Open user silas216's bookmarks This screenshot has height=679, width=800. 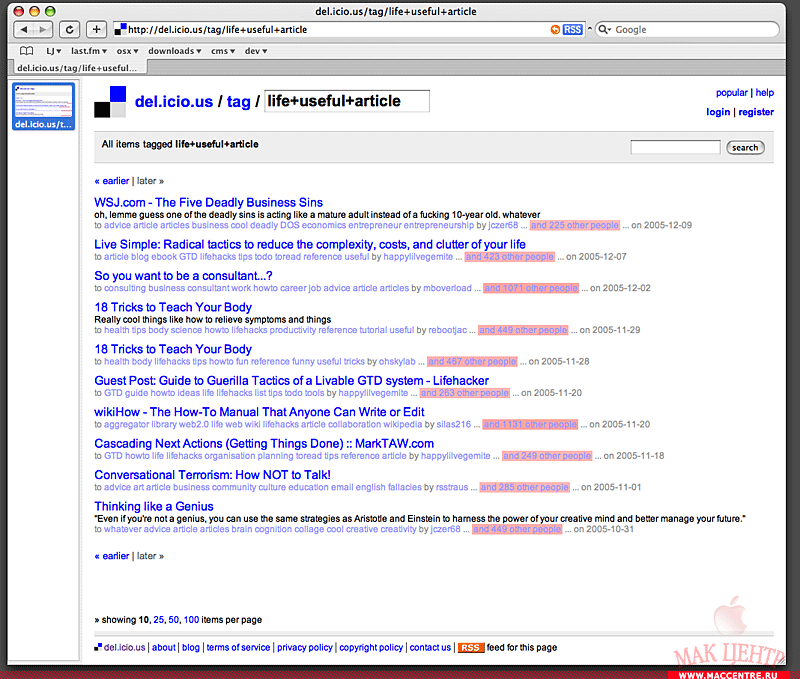click(454, 424)
